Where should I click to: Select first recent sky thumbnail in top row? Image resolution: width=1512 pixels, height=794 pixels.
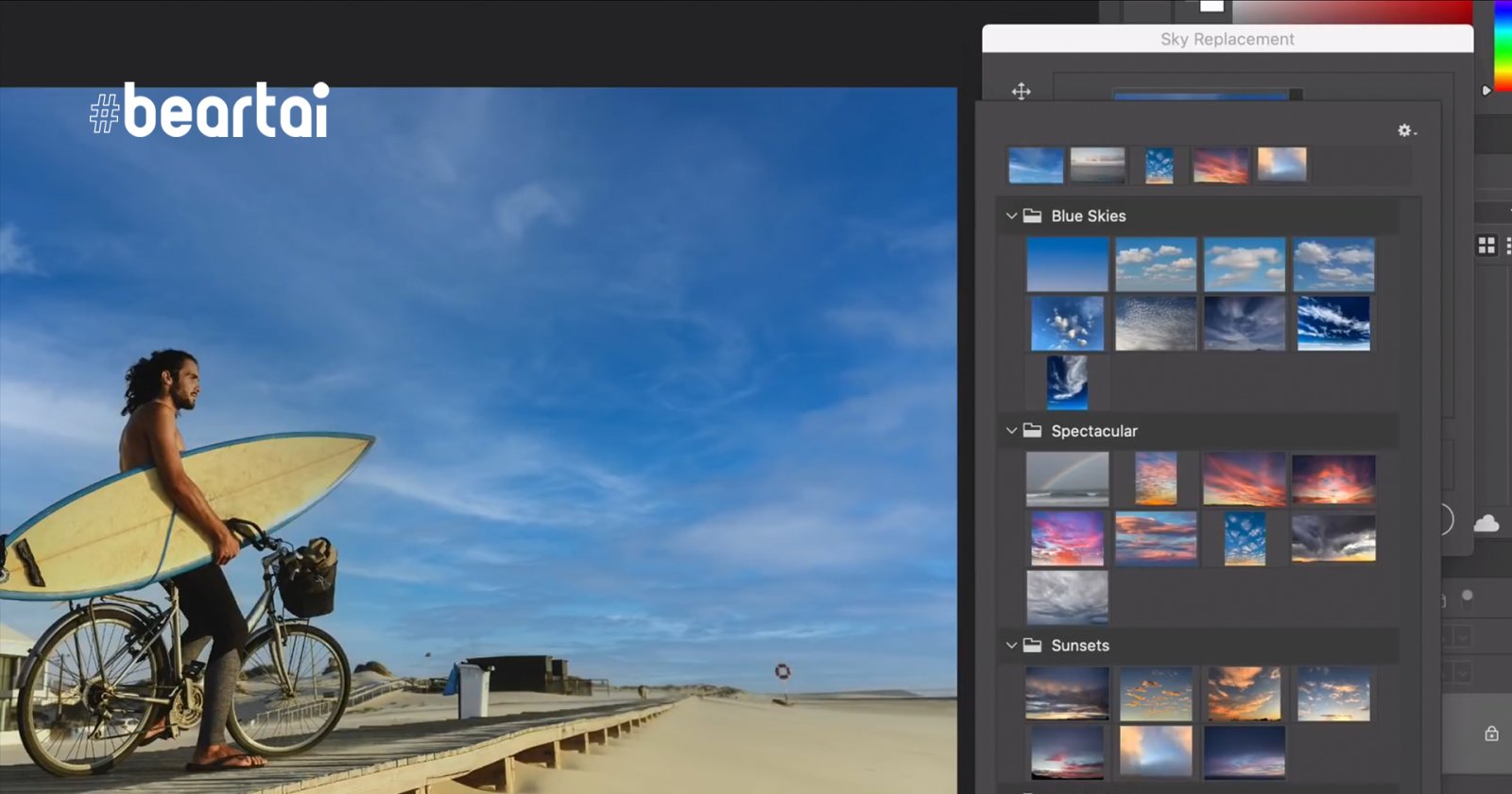1035,164
